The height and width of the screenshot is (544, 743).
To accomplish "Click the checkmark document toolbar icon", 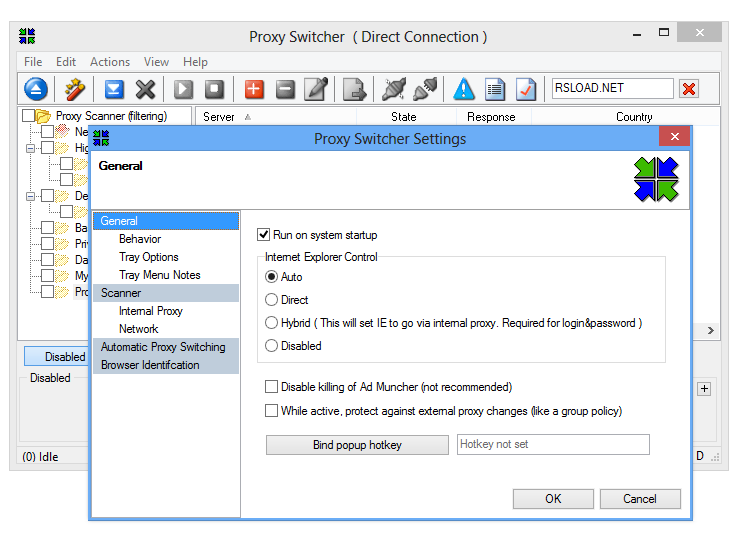I will click(526, 89).
